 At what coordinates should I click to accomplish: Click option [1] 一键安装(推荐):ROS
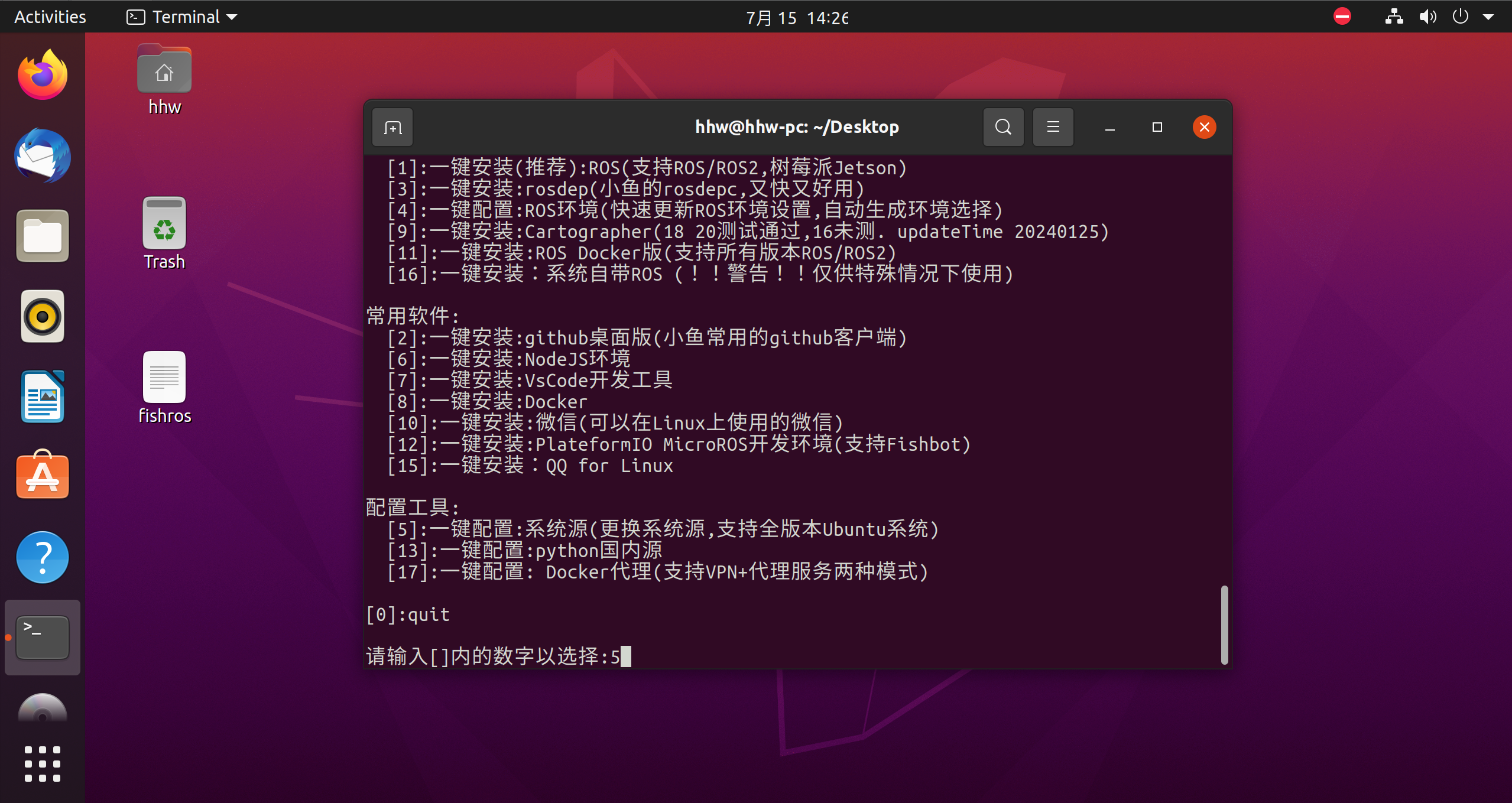point(647,168)
